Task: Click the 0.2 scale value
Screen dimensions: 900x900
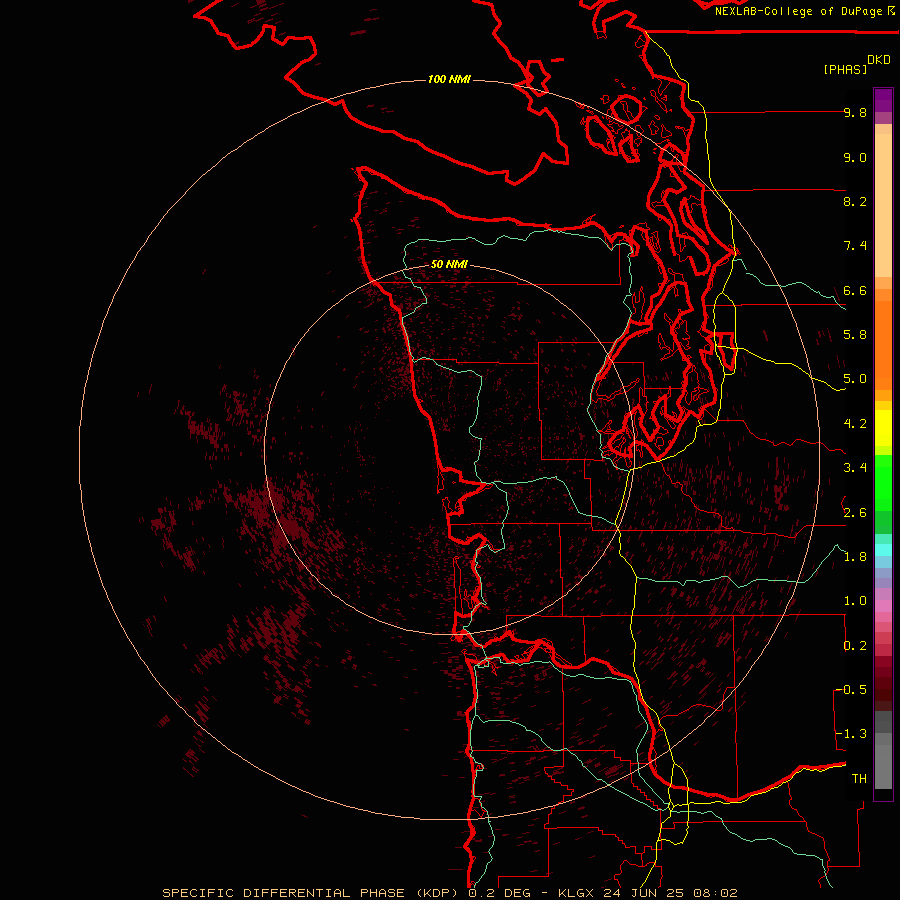Action: point(855,646)
